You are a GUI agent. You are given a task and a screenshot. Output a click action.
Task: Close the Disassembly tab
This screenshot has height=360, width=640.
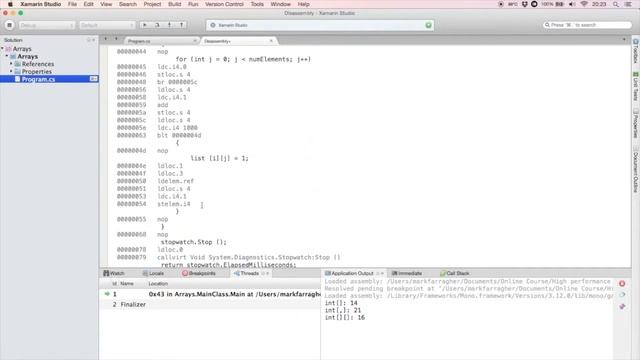tap(271, 41)
